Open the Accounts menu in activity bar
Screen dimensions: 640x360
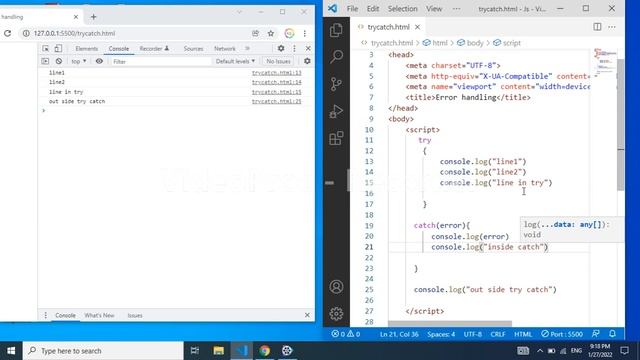pyautogui.click(x=336, y=287)
